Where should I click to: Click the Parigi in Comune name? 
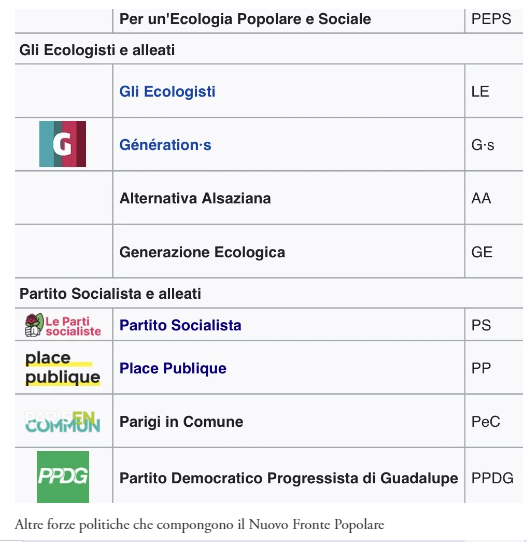pos(181,422)
